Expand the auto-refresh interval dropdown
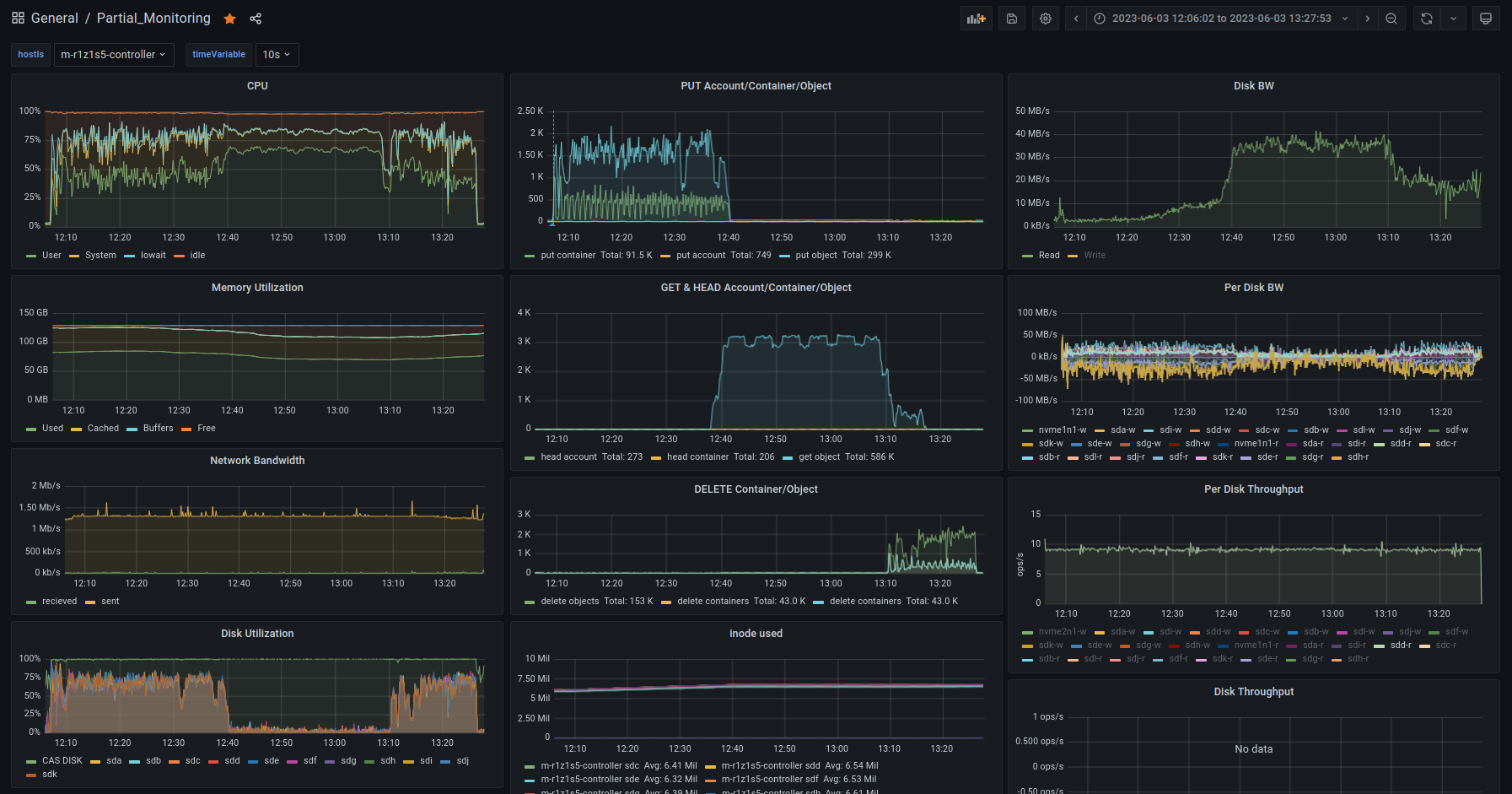The height and width of the screenshot is (794, 1512). point(1453,19)
